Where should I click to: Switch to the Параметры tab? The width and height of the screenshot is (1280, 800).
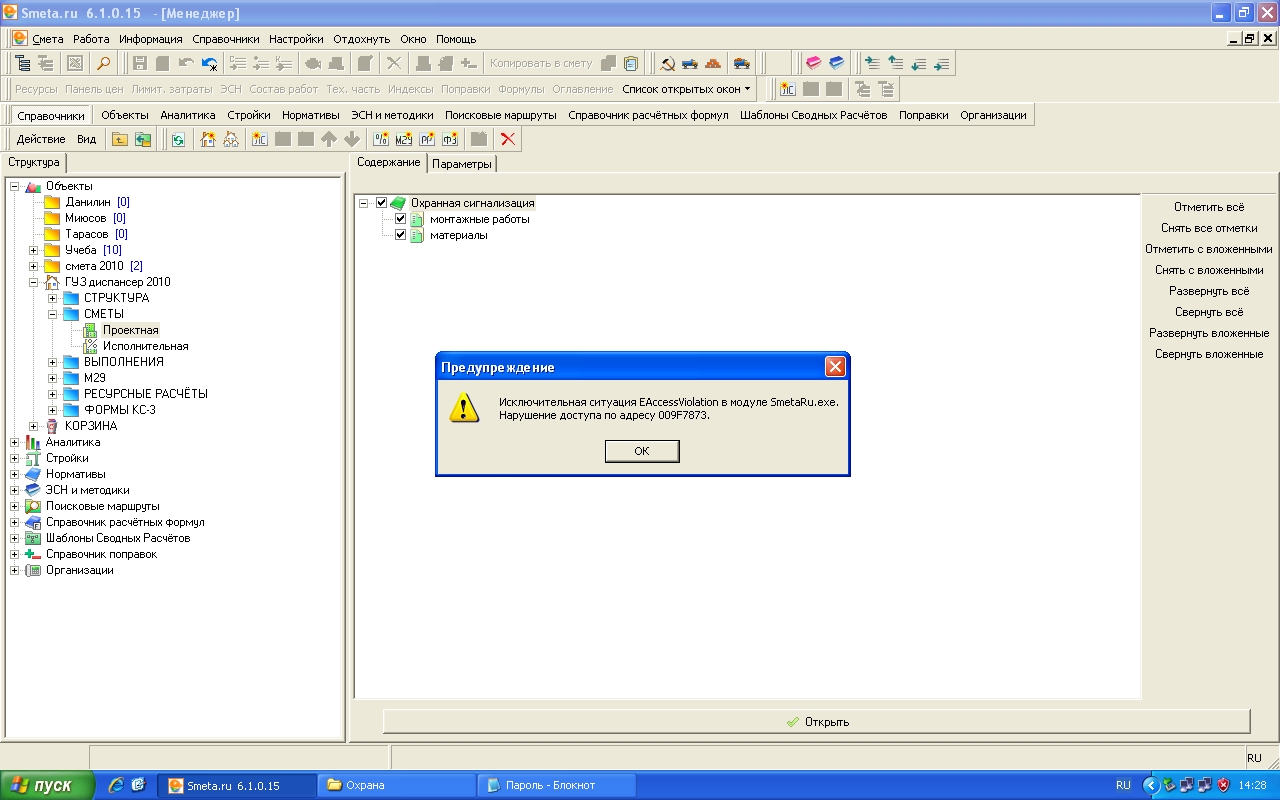tap(462, 164)
